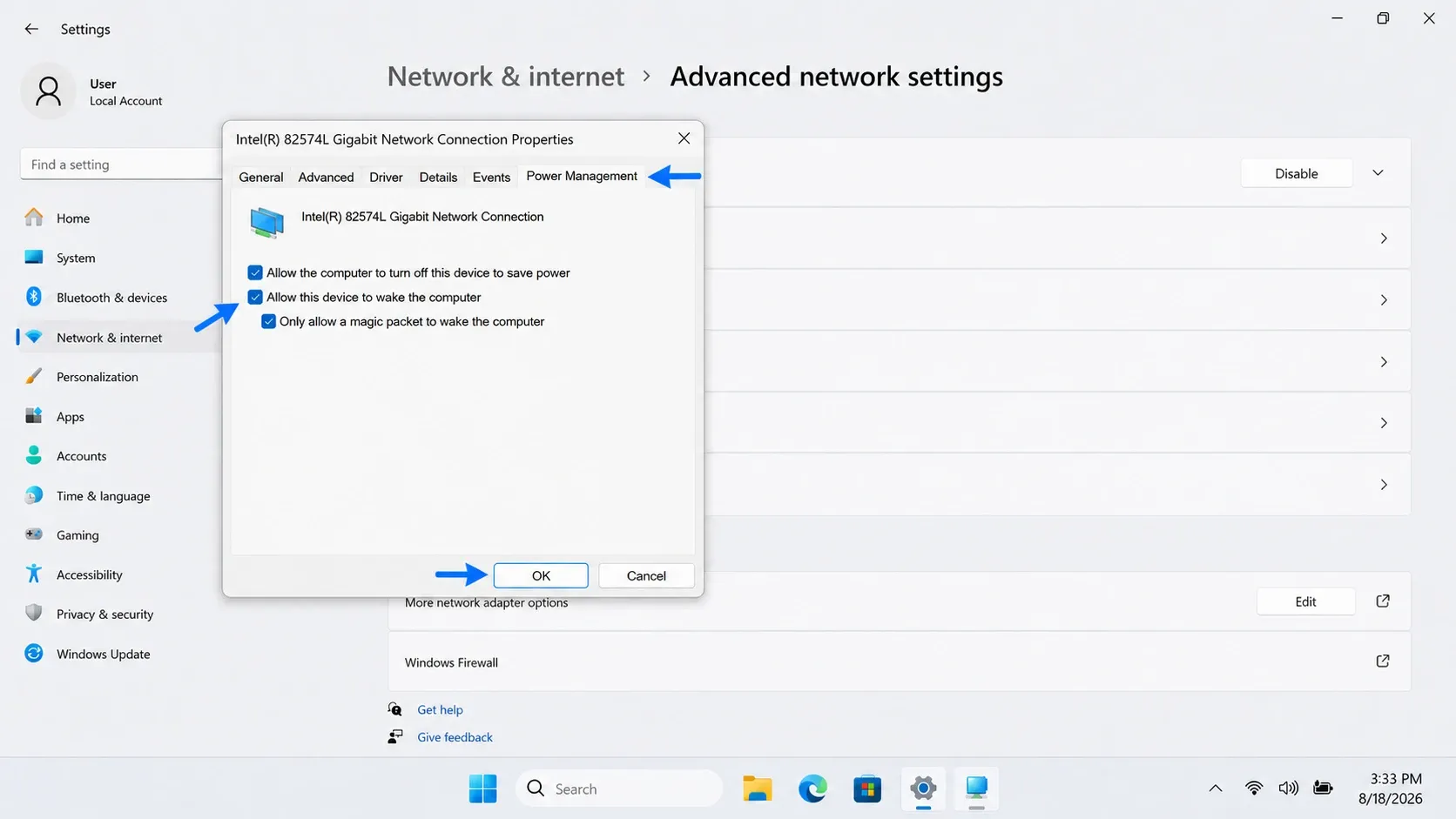Open Accessibility settings icon
This screenshot has width=1456, height=819.
[x=34, y=574]
